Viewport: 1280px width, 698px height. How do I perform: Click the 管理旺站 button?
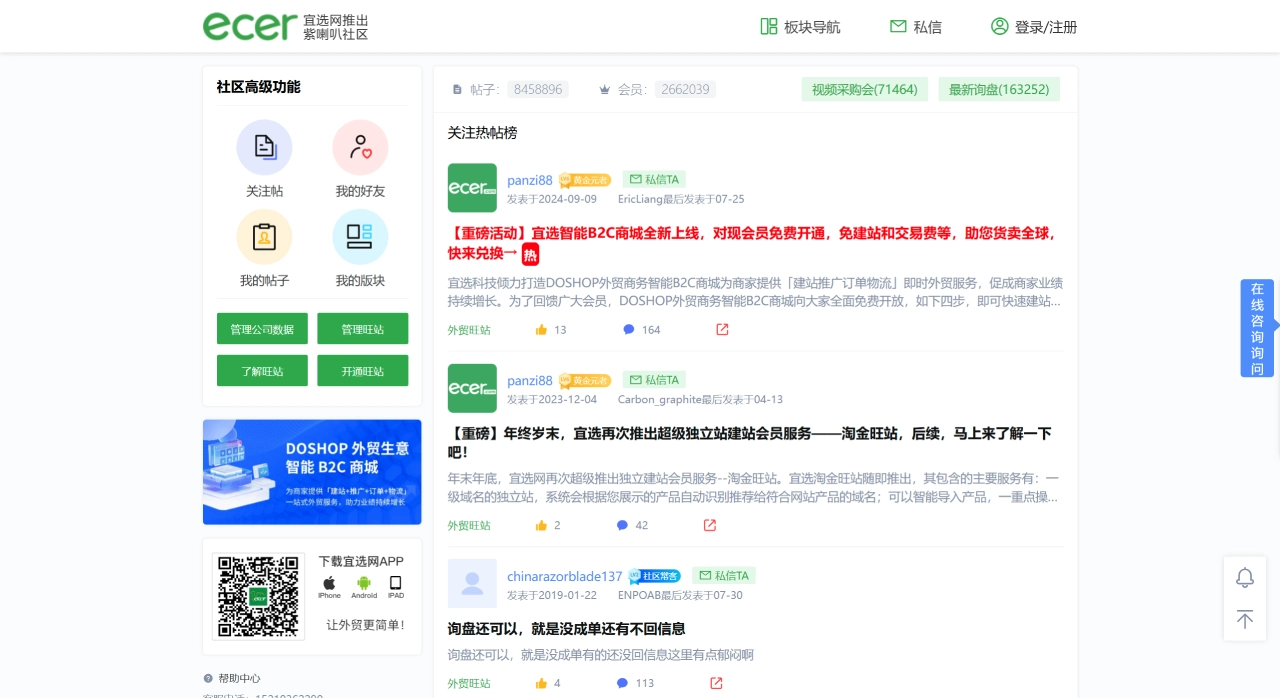coord(363,329)
